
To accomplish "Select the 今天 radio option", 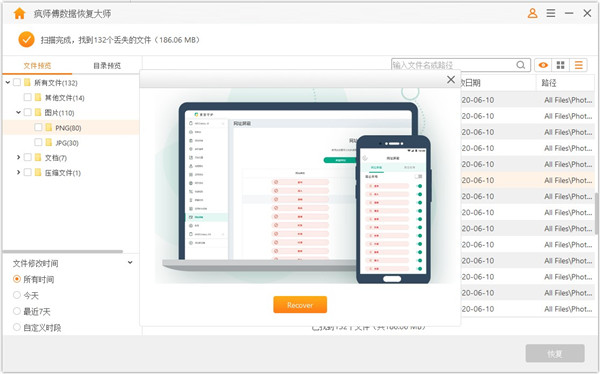I will 16,295.
